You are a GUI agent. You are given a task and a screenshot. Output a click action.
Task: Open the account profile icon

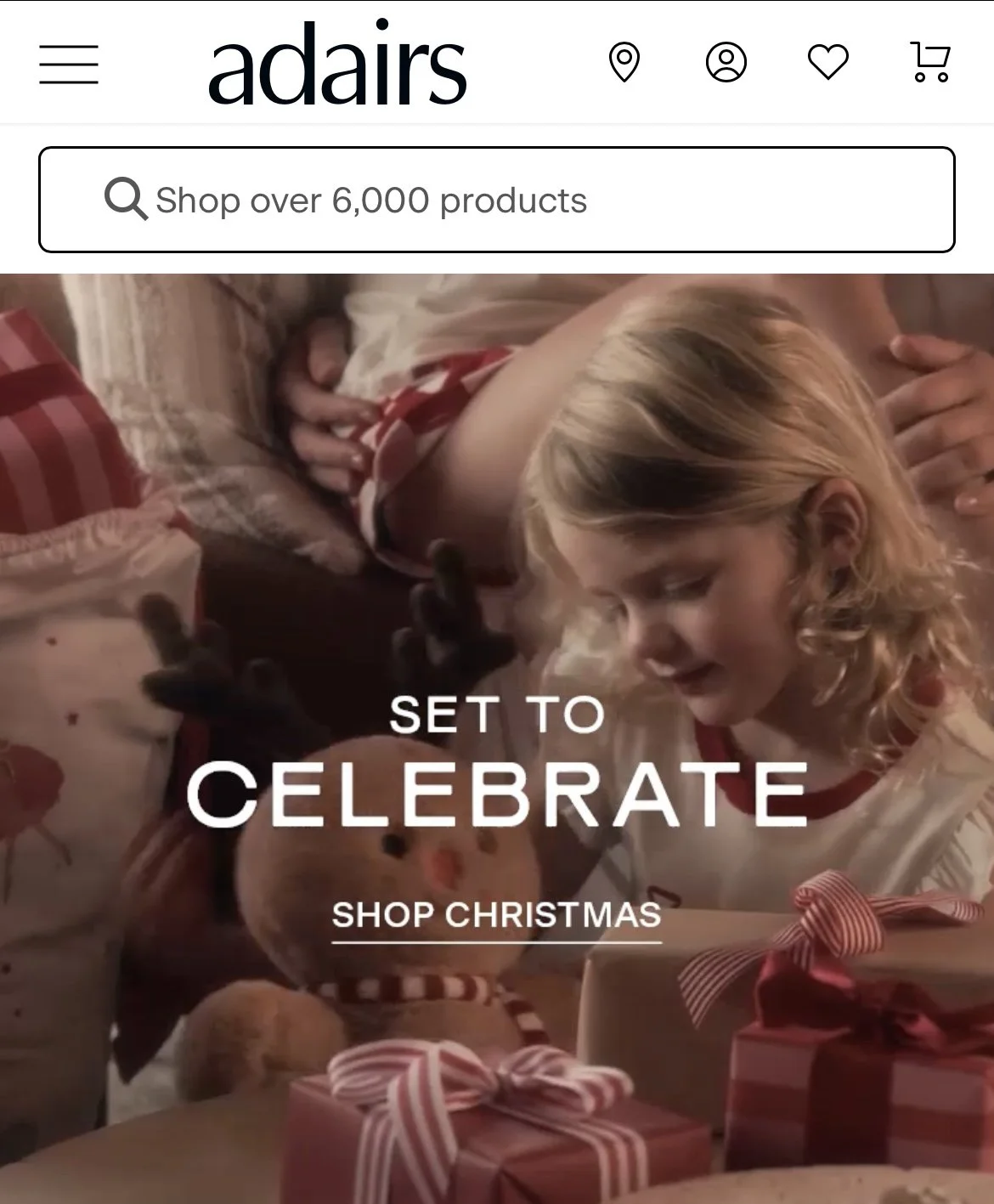click(x=726, y=63)
